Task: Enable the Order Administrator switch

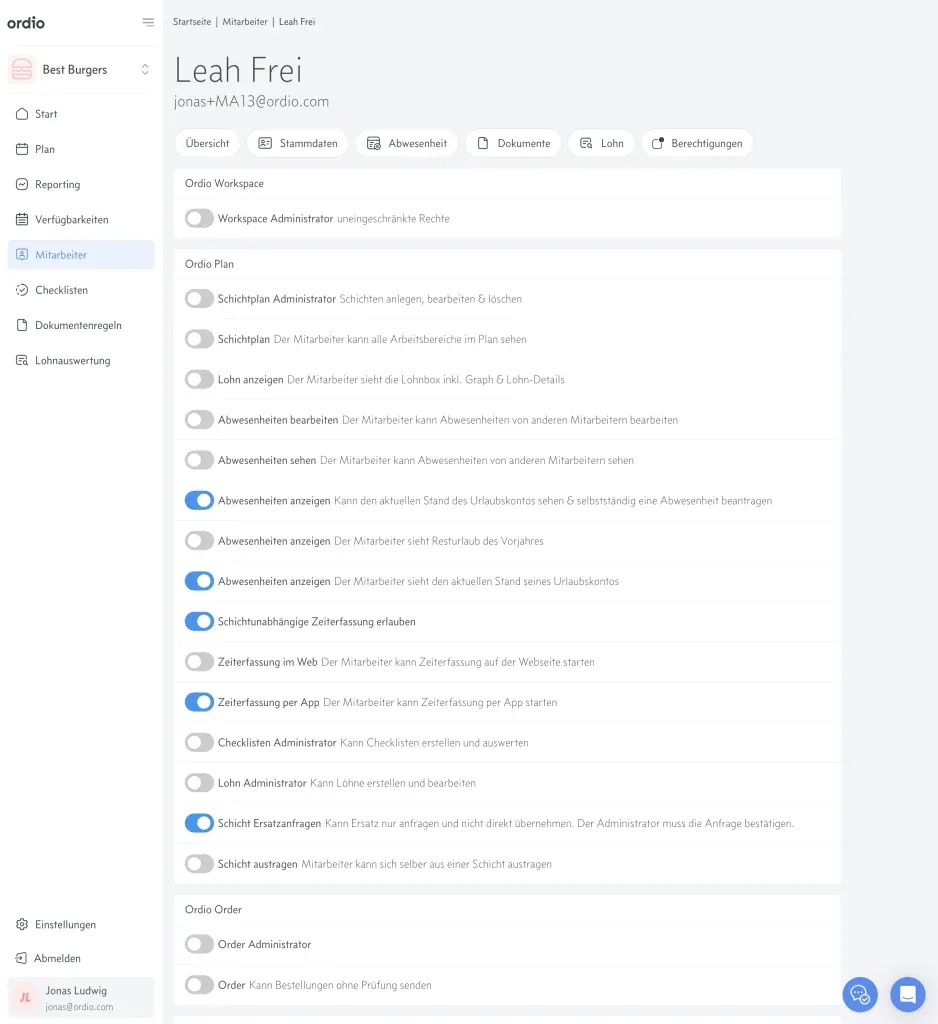Action: (199, 944)
